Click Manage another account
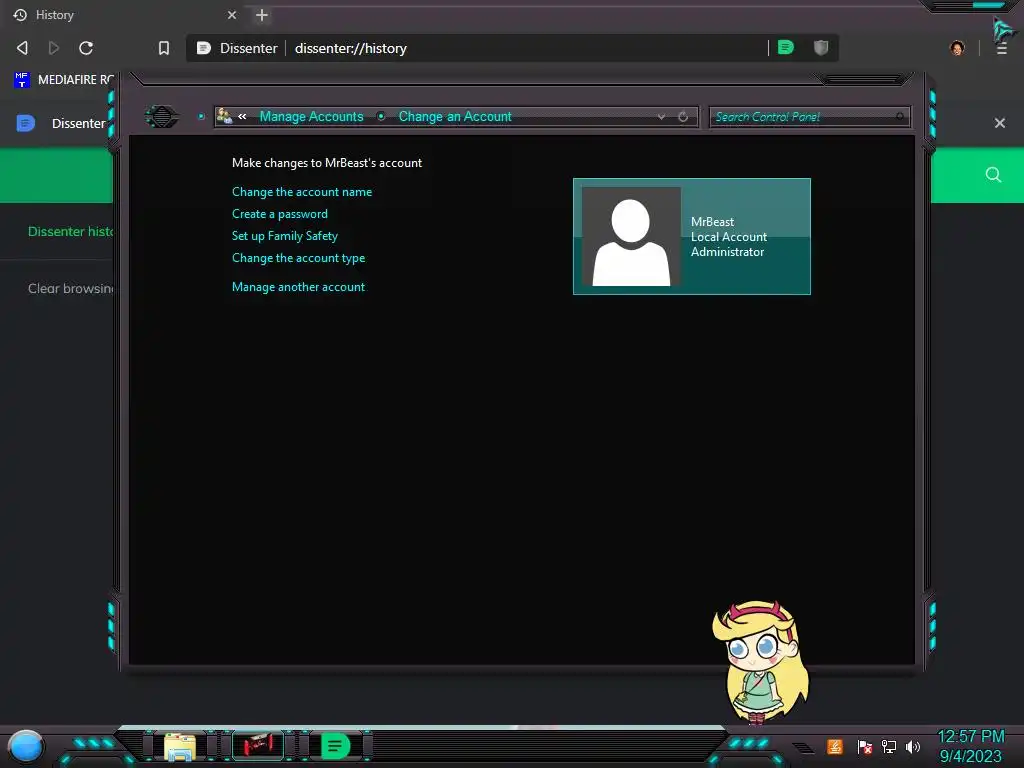Viewport: 1024px width, 768px height. [298, 287]
